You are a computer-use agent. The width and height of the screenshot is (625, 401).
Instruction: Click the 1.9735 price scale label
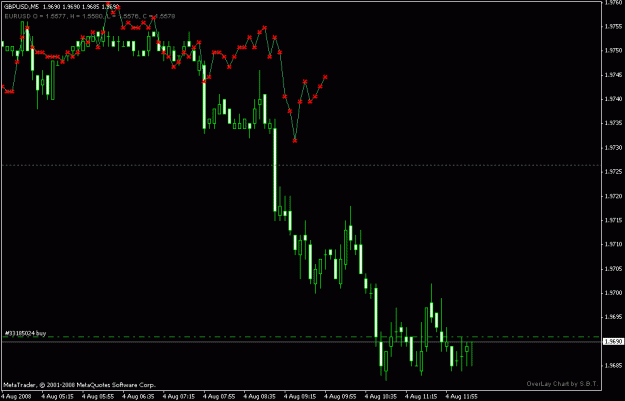(x=613, y=123)
